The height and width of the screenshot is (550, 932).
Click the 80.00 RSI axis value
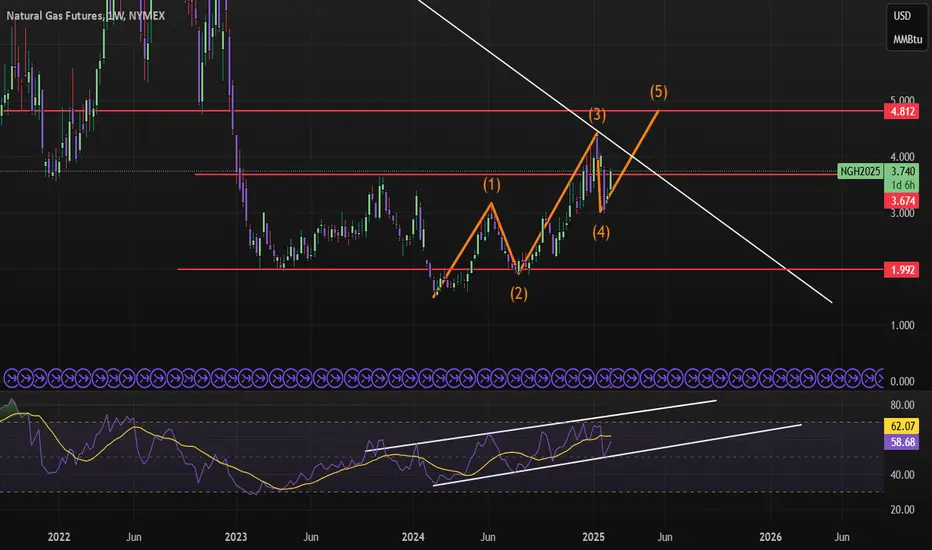902,405
